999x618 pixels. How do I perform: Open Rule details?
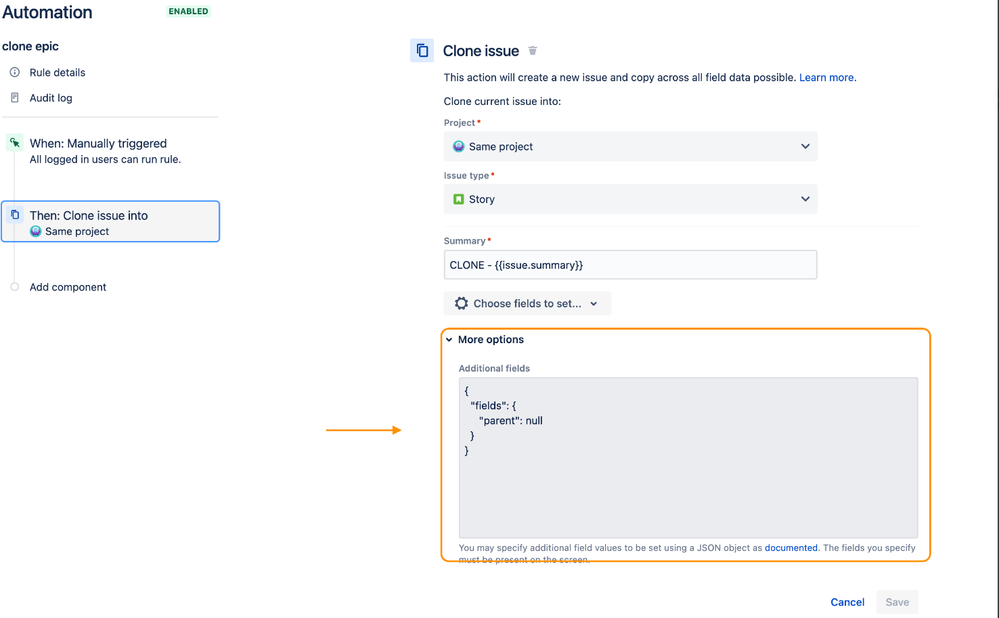(57, 72)
